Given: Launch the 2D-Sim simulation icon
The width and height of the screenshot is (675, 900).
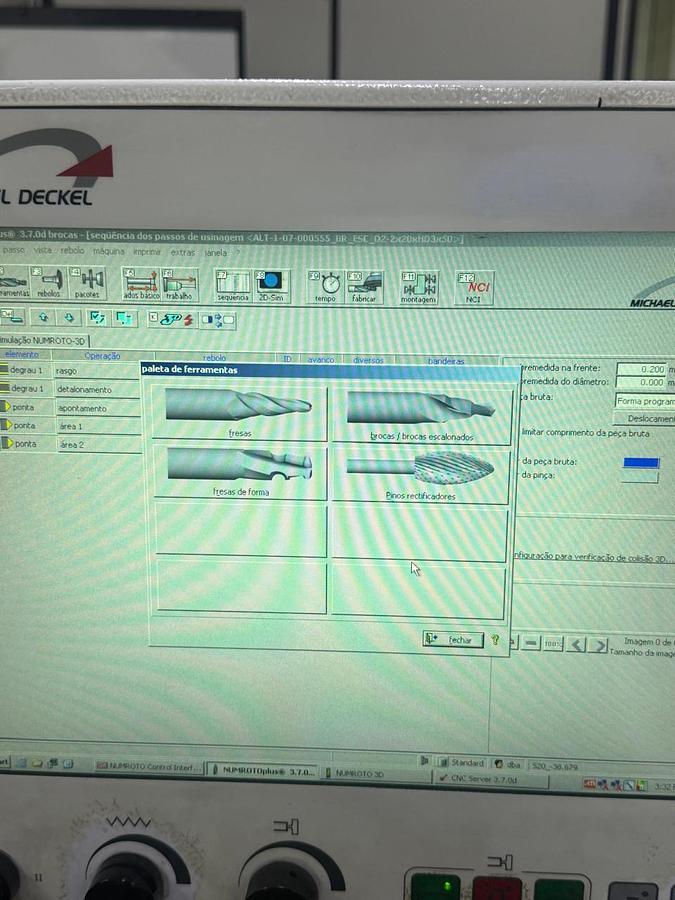Looking at the screenshot, I should pyautogui.click(x=271, y=286).
